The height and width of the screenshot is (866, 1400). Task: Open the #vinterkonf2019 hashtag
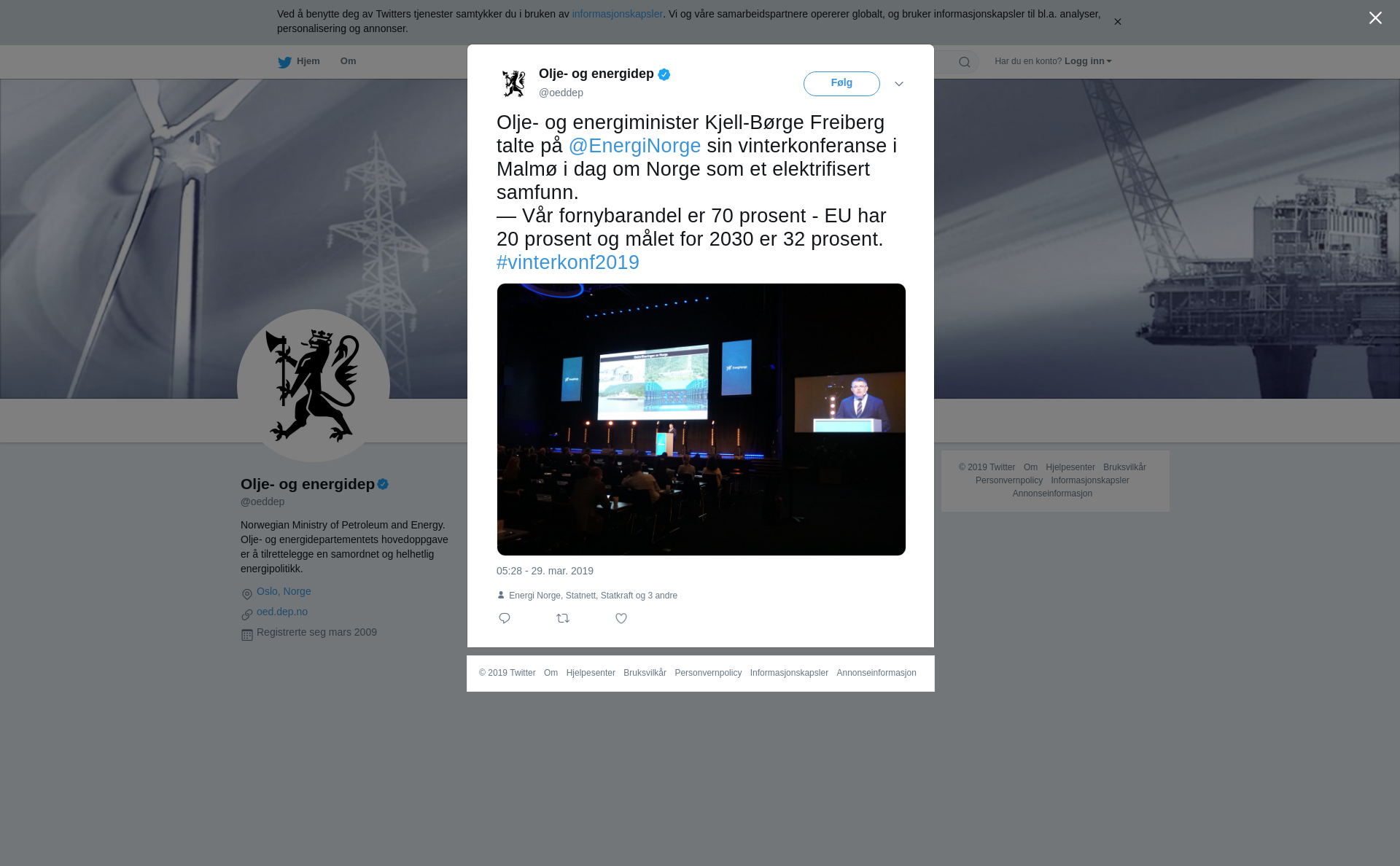click(x=568, y=262)
